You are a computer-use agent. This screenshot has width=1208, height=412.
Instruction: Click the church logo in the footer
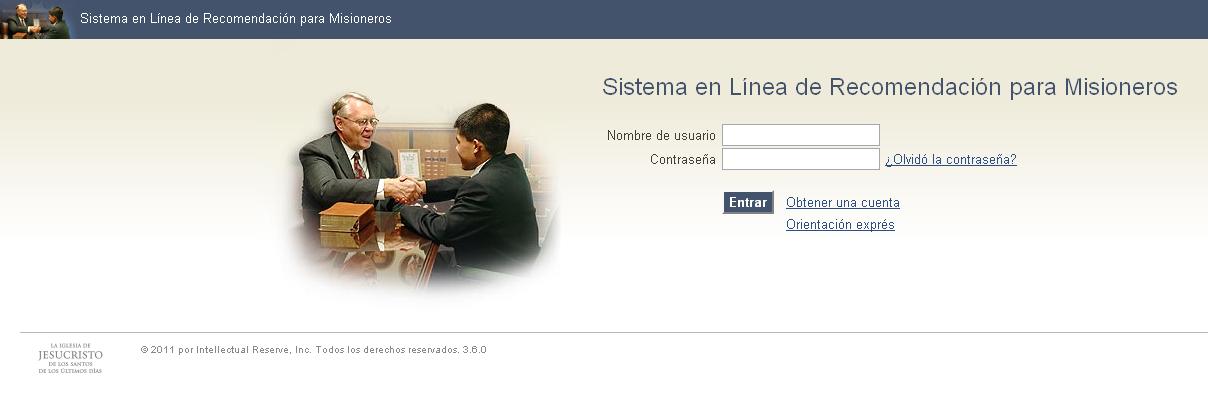(x=70, y=358)
